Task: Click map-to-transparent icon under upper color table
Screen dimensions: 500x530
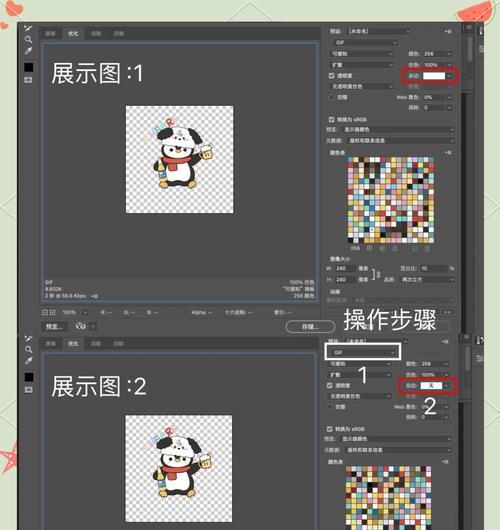Action: click(370, 249)
